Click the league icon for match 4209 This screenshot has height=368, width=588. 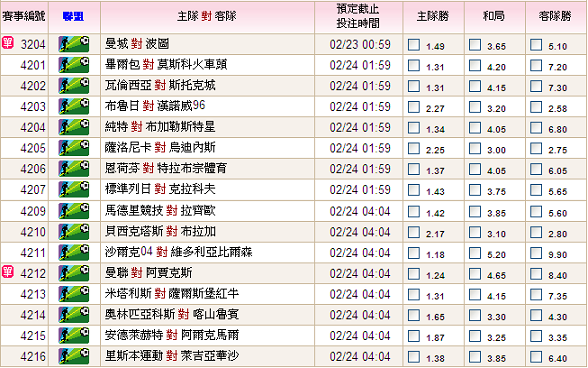(x=74, y=211)
